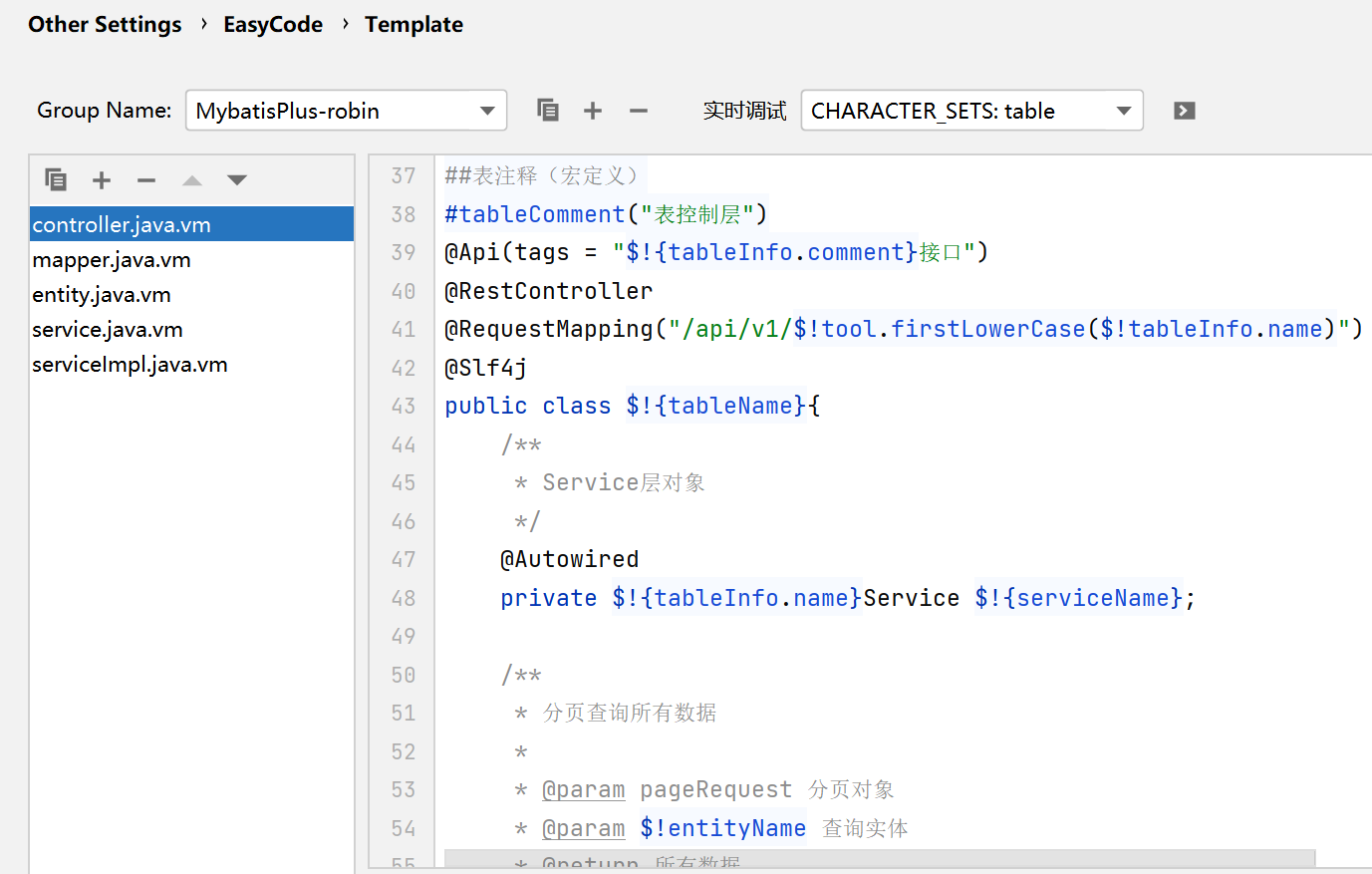The width and height of the screenshot is (1372, 874).
Task: Remove the current template group
Action: pos(639,111)
